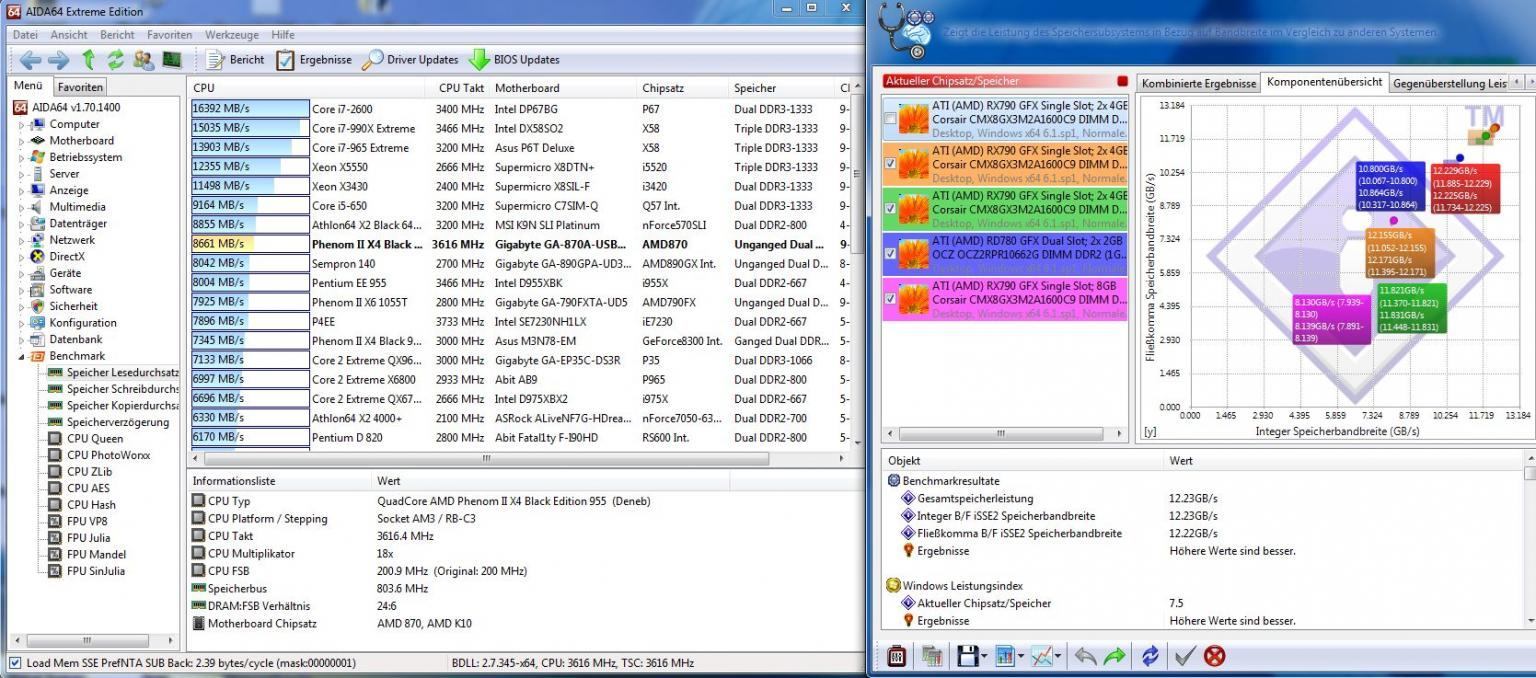Click the highlighted 8661 MB/s Phenom II bar

pyautogui.click(x=250, y=244)
